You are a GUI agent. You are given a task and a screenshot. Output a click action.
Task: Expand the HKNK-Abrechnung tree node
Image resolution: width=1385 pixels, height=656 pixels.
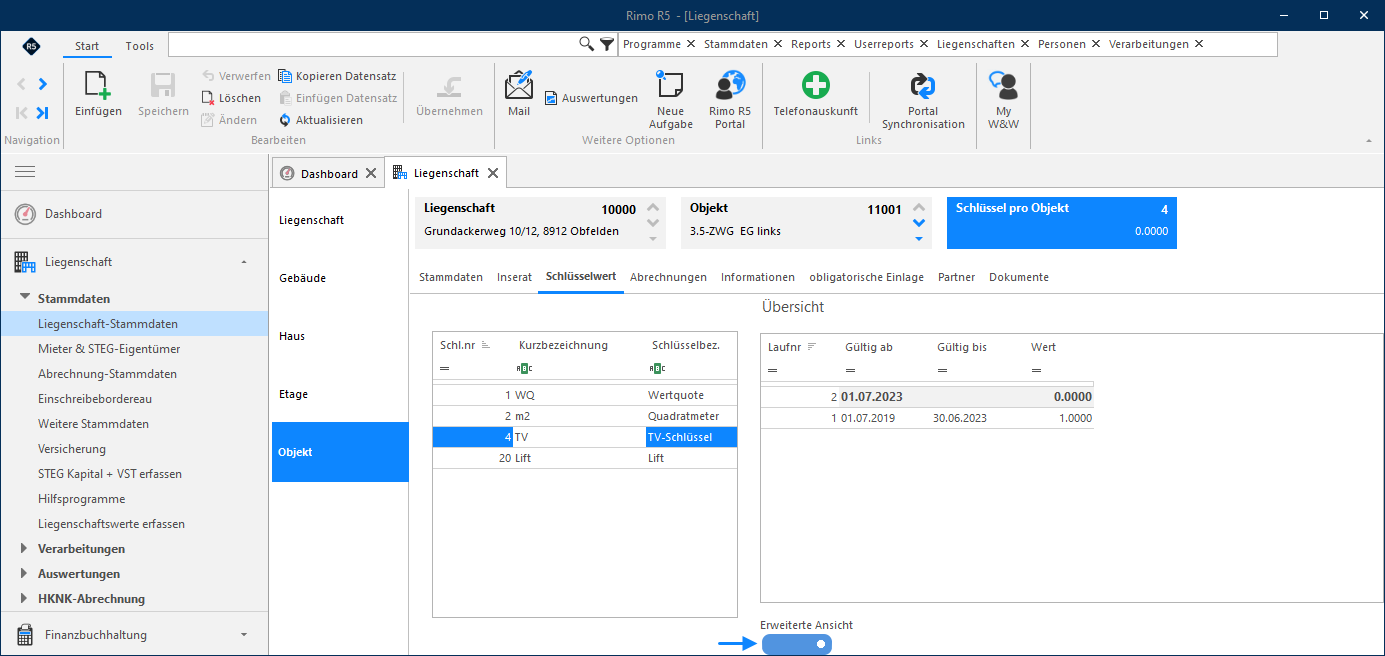coord(25,598)
